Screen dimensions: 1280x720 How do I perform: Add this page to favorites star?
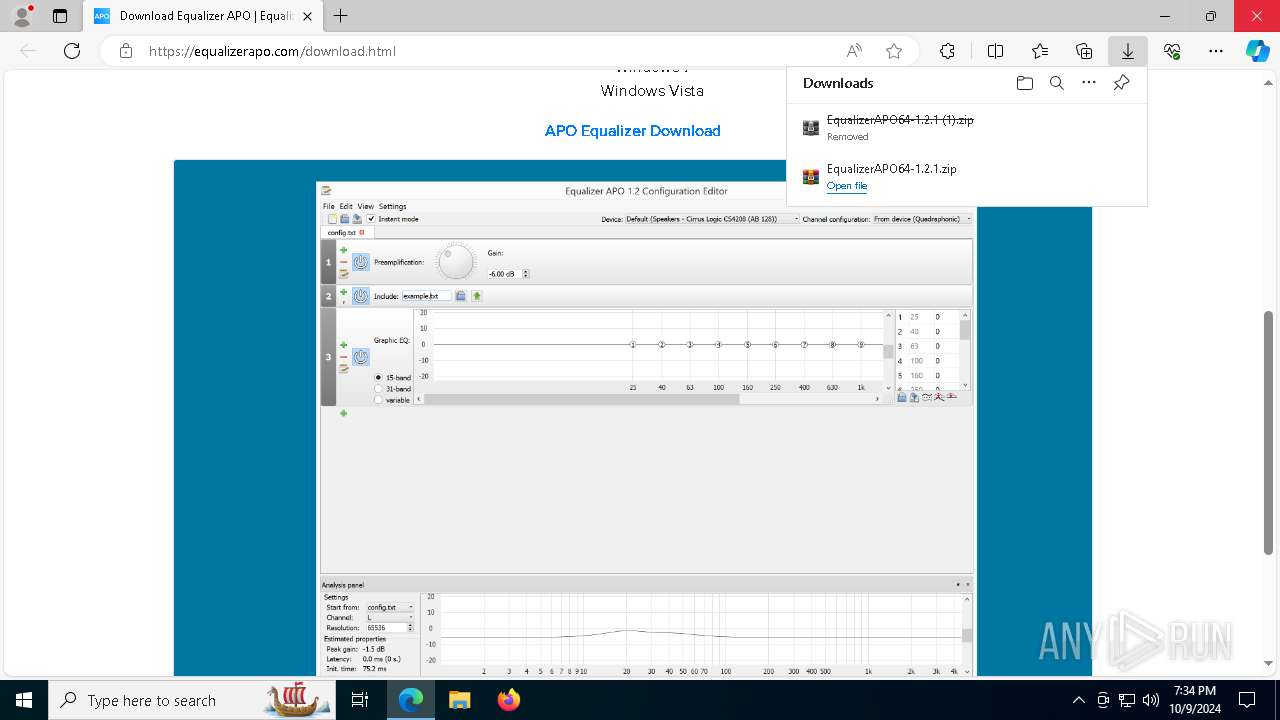(x=894, y=51)
